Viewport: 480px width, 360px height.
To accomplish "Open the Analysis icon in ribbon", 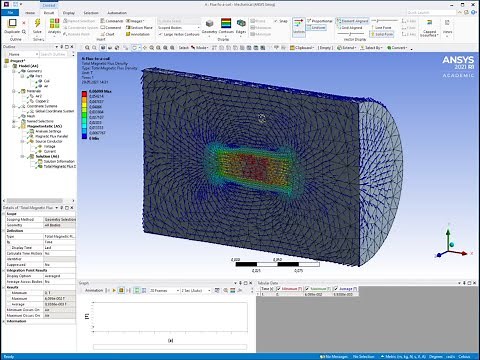I will tap(54, 23).
